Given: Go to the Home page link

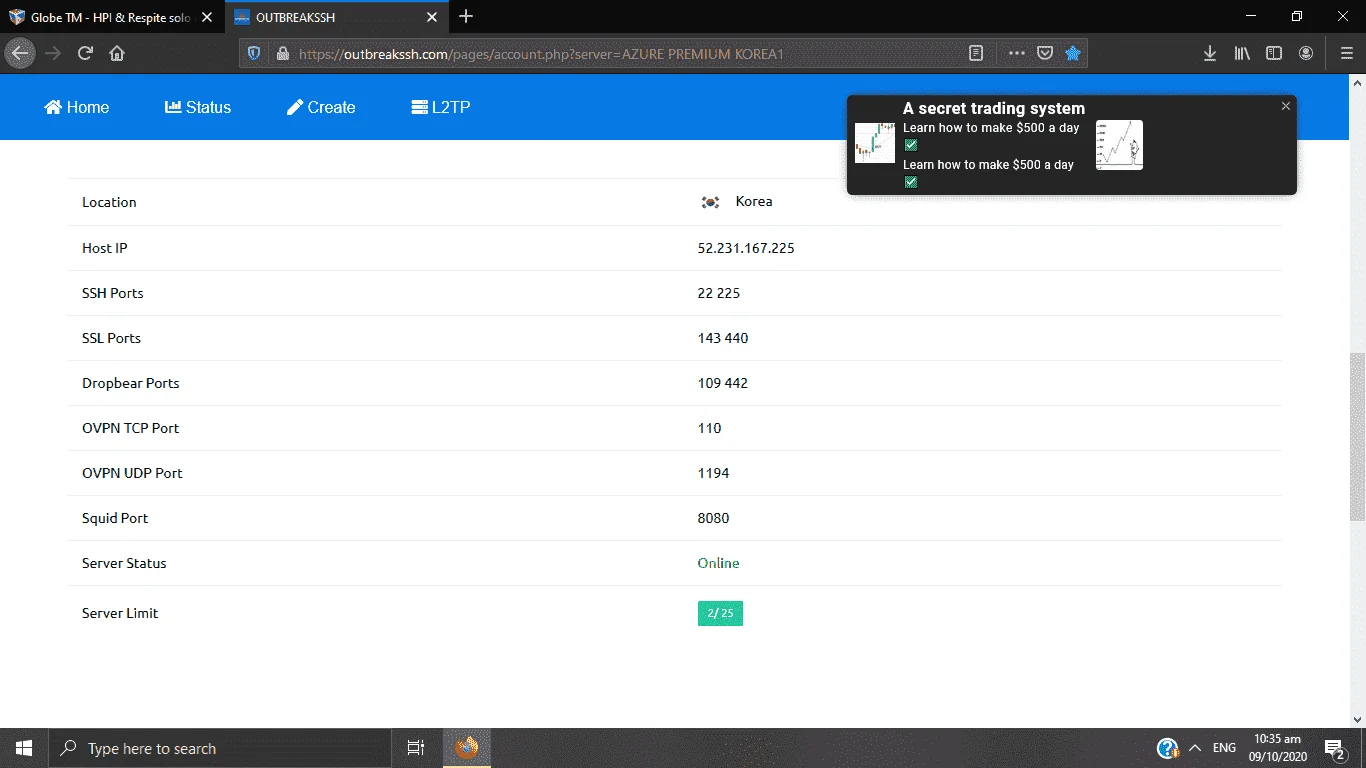Looking at the screenshot, I should click(x=77, y=107).
